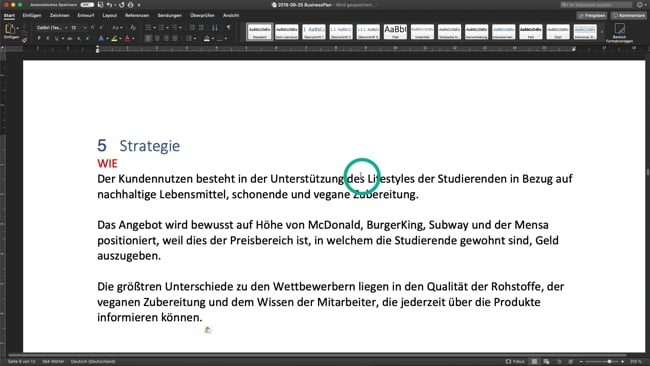Screen dimensions: 650x366
Task: Apply superscript formatting
Action: 87,39
